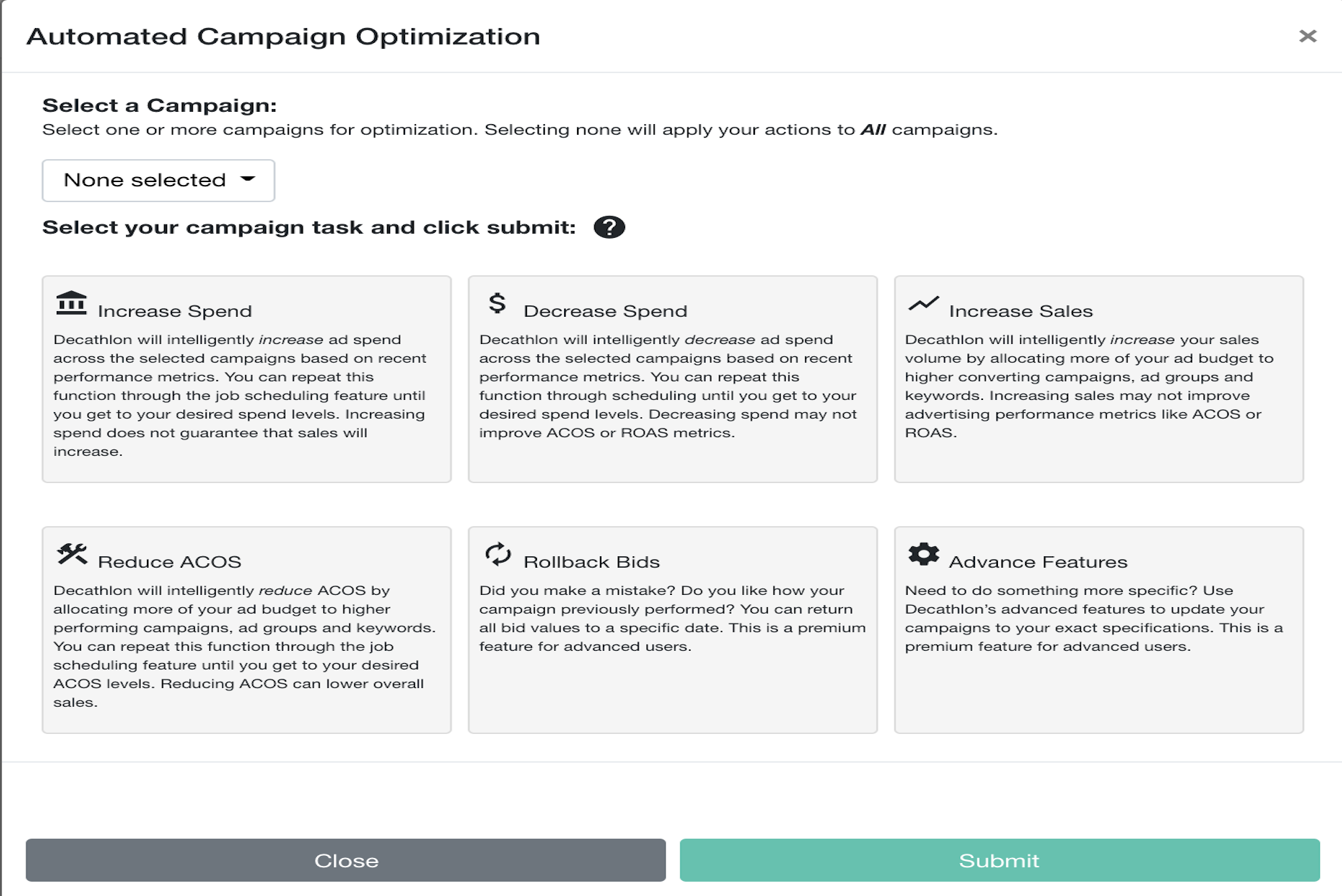Click the tools icon beside Reduce ACOS
This screenshot has width=1342, height=896.
coord(72,554)
